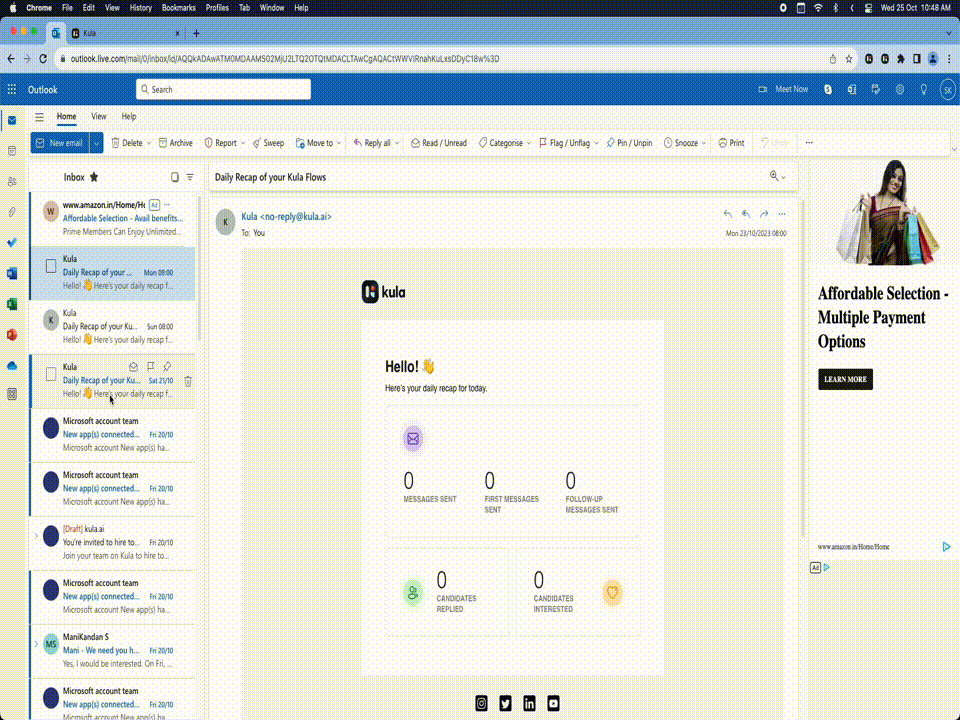Click the Skype icon in the header
The height and width of the screenshot is (720, 960).
point(828,89)
